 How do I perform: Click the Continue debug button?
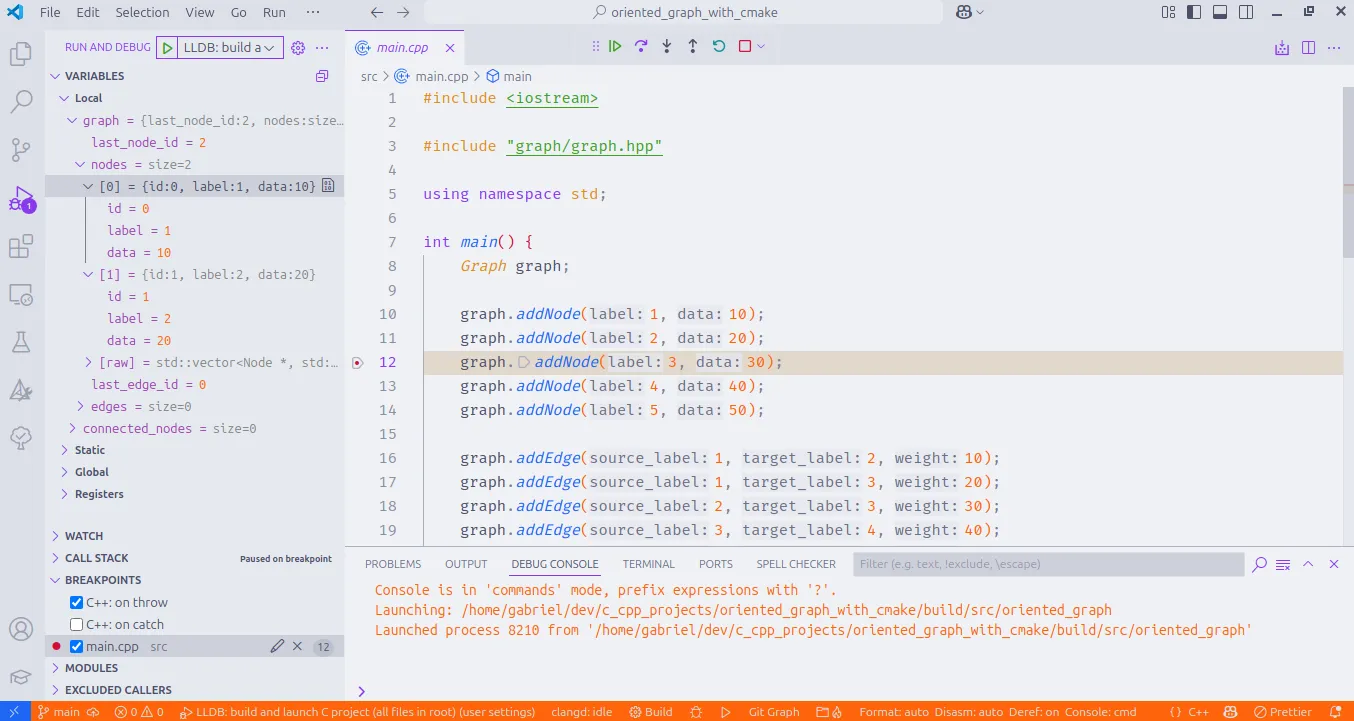615,46
